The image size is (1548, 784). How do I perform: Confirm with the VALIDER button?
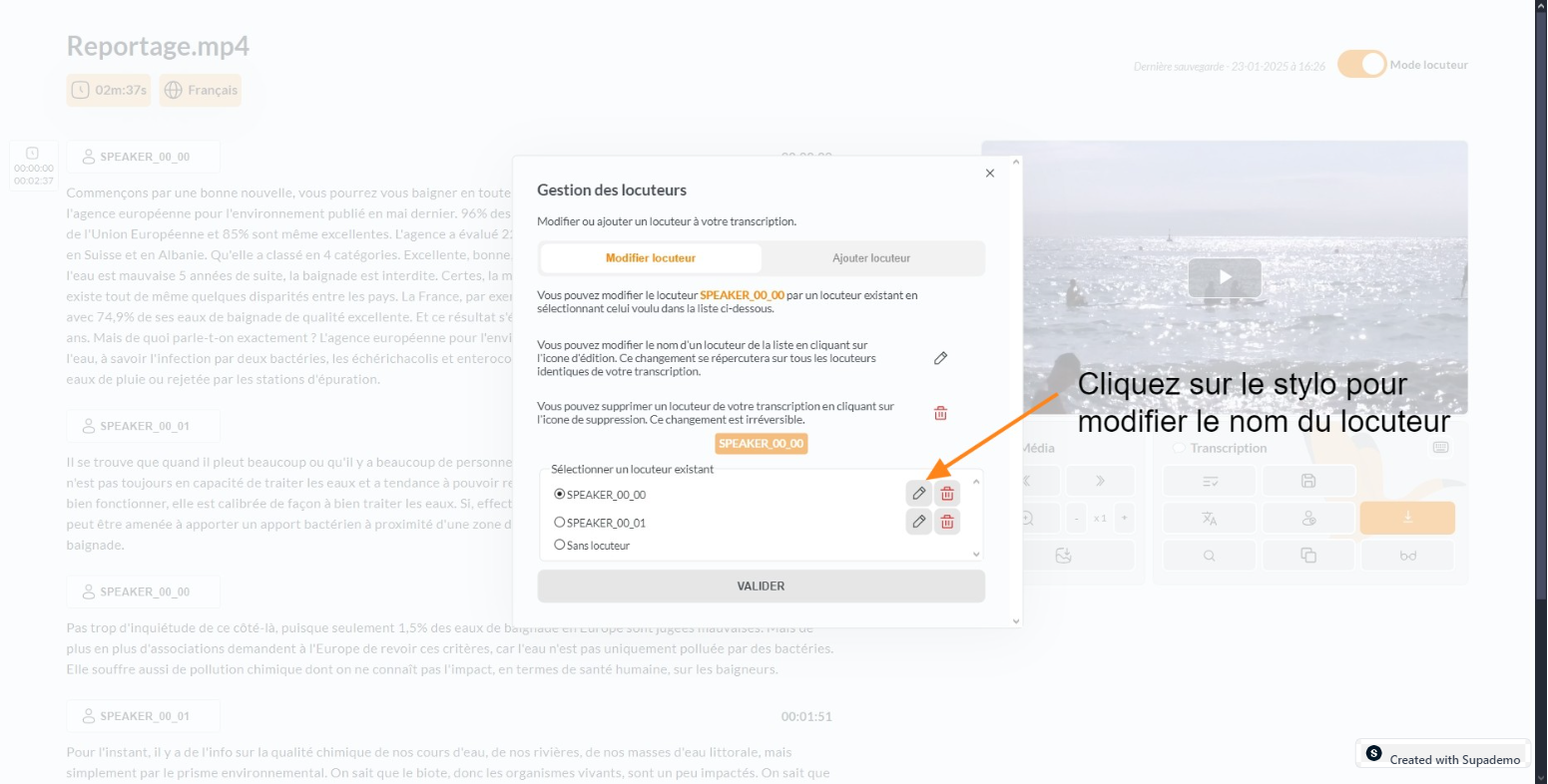(x=761, y=587)
